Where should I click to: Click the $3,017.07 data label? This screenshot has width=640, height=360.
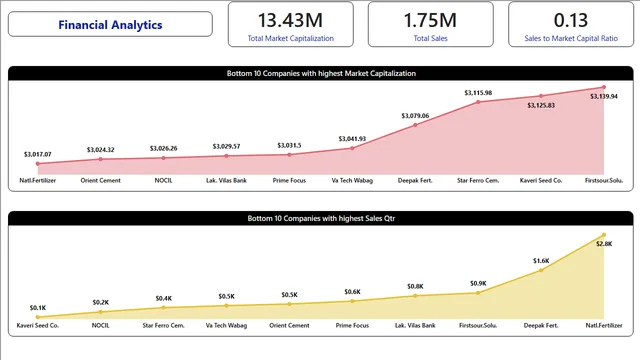click(x=38, y=154)
